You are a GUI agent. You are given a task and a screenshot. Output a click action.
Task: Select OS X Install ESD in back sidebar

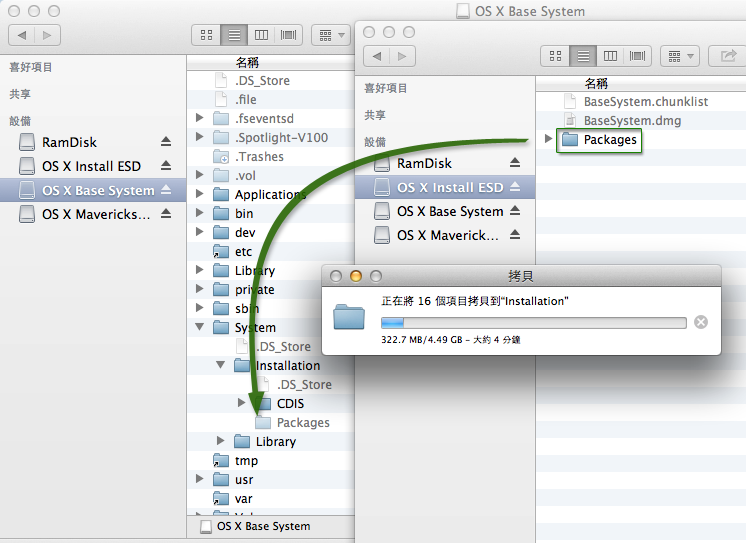pyautogui.click(x=93, y=166)
